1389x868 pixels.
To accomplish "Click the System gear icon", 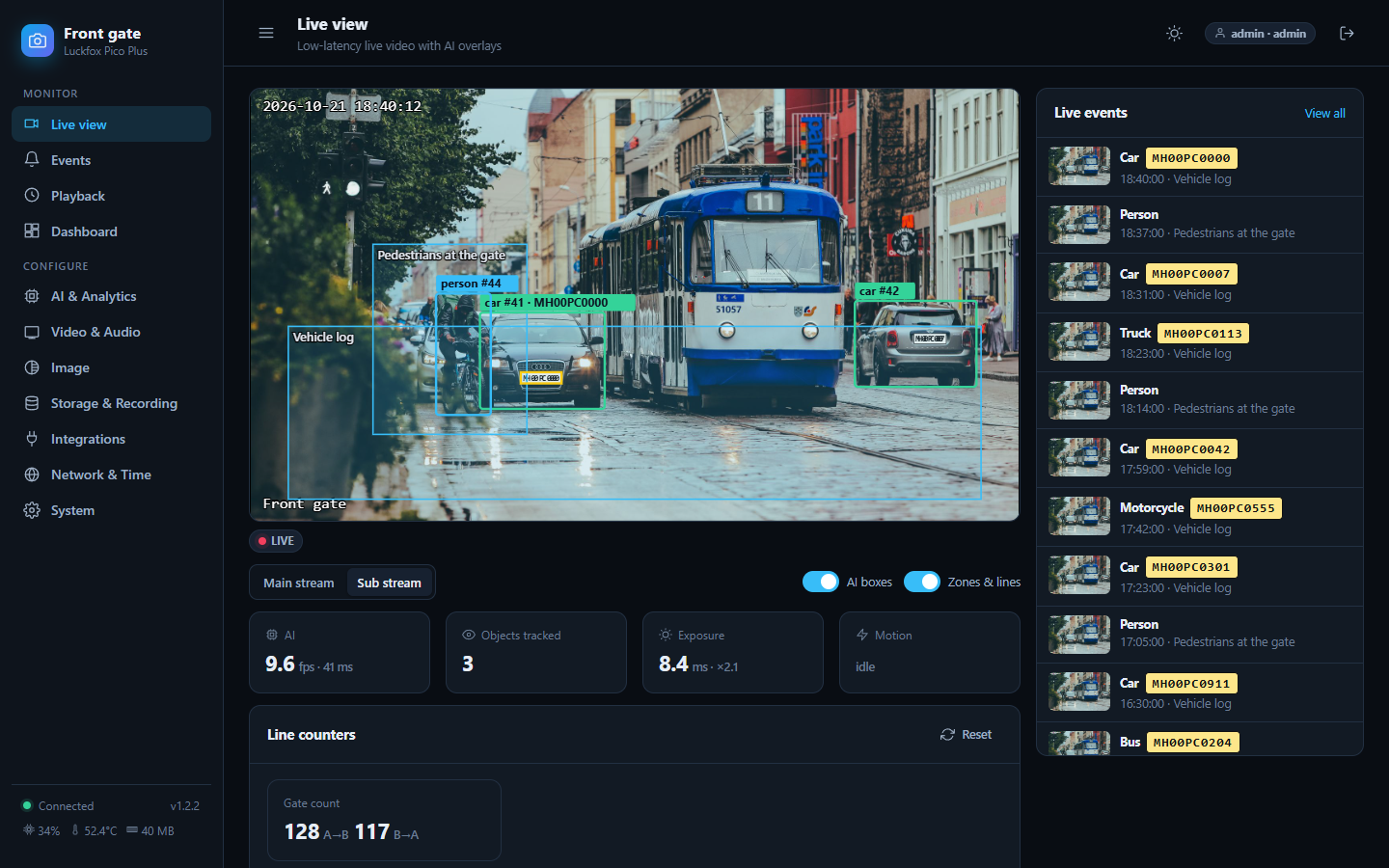I will coord(32,510).
